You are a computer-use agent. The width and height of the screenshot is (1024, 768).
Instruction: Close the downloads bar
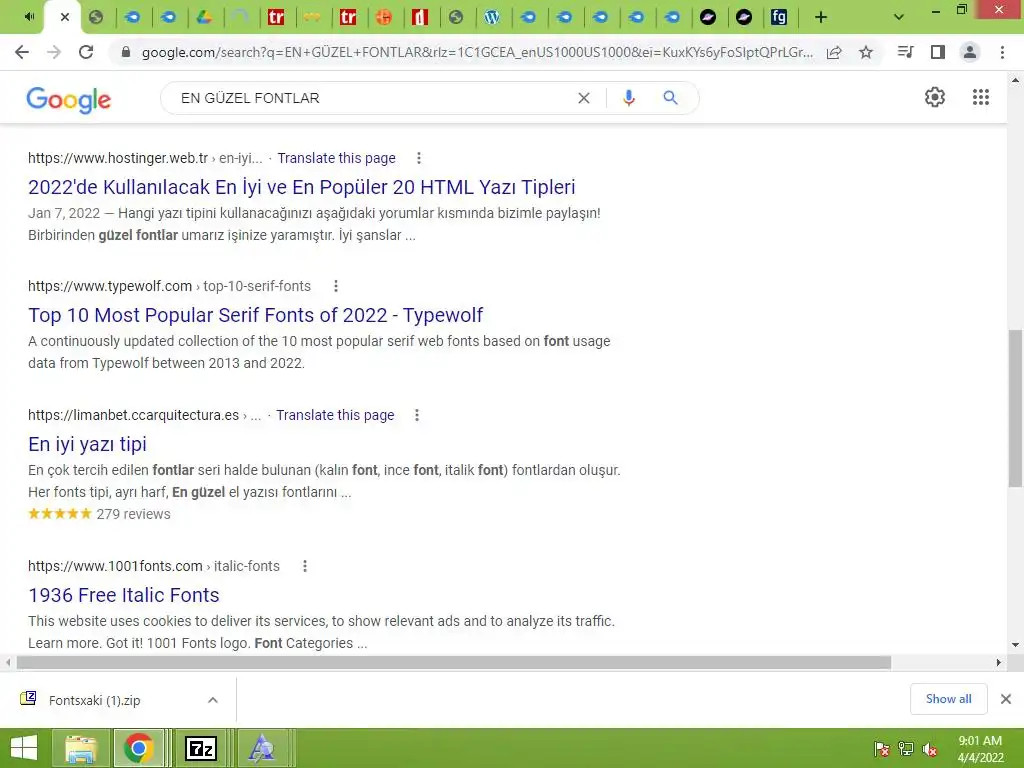point(1006,699)
